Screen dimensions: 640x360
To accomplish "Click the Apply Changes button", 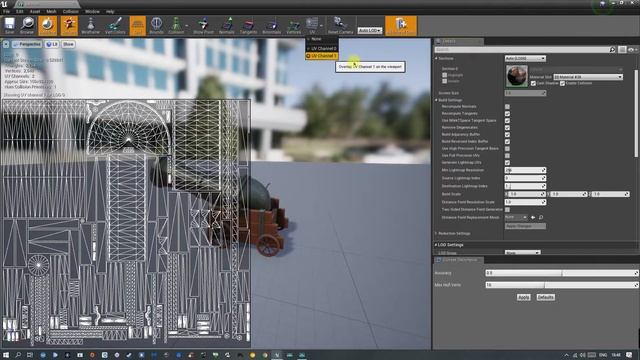I will coord(525,226).
